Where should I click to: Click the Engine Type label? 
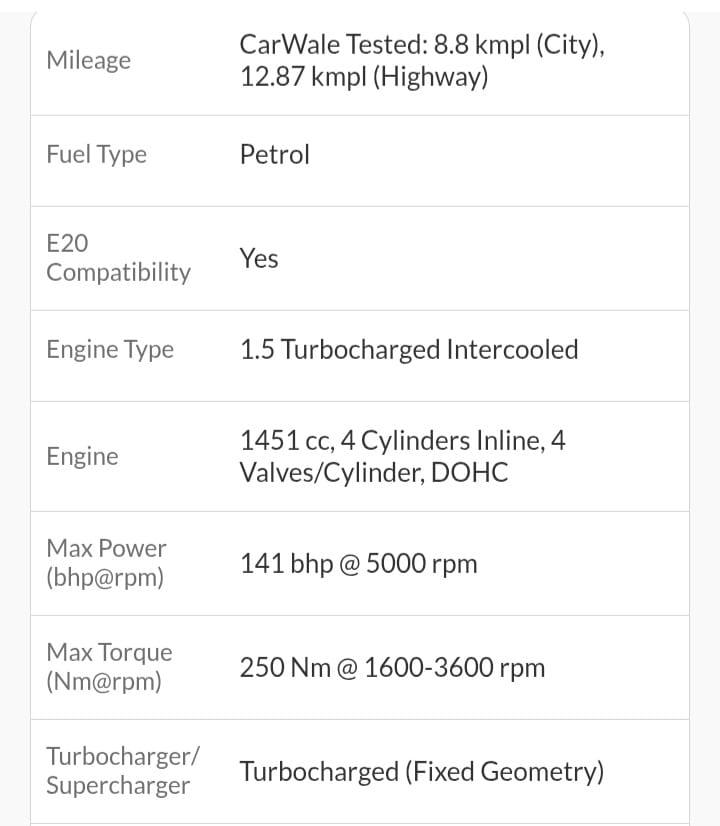pyautogui.click(x=110, y=349)
